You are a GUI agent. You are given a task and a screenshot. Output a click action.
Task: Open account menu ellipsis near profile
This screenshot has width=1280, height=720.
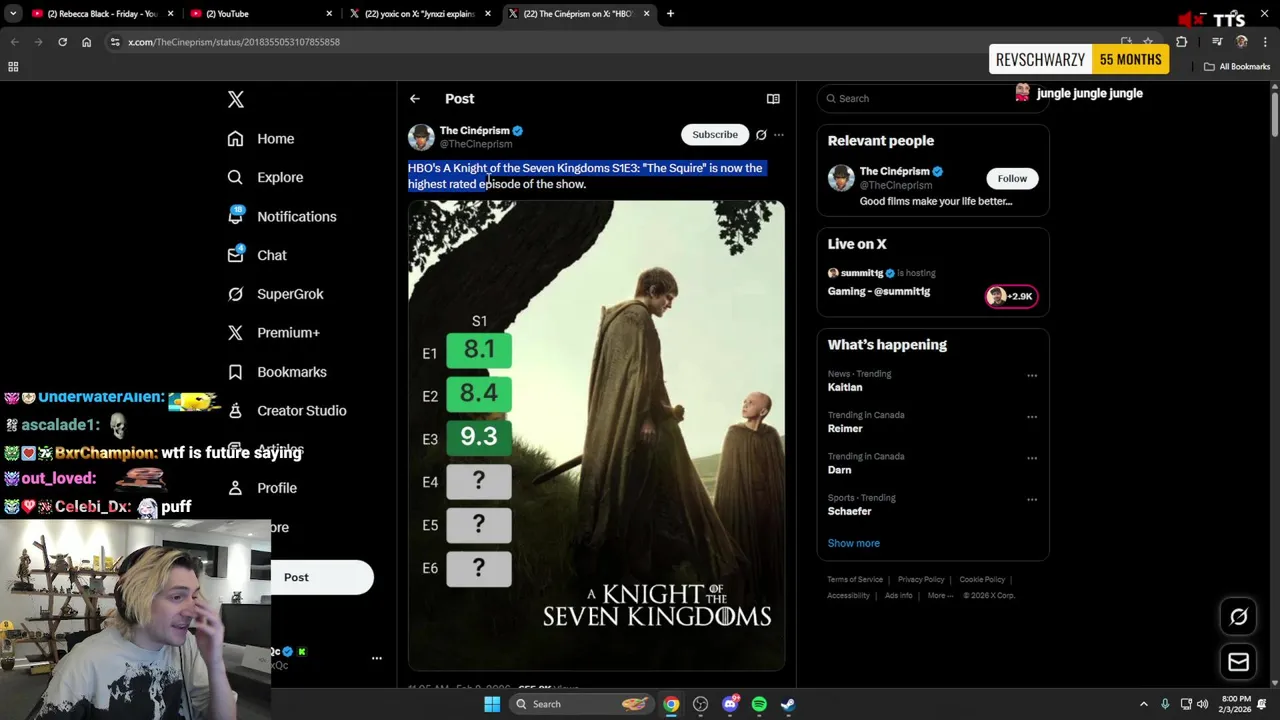(x=377, y=658)
